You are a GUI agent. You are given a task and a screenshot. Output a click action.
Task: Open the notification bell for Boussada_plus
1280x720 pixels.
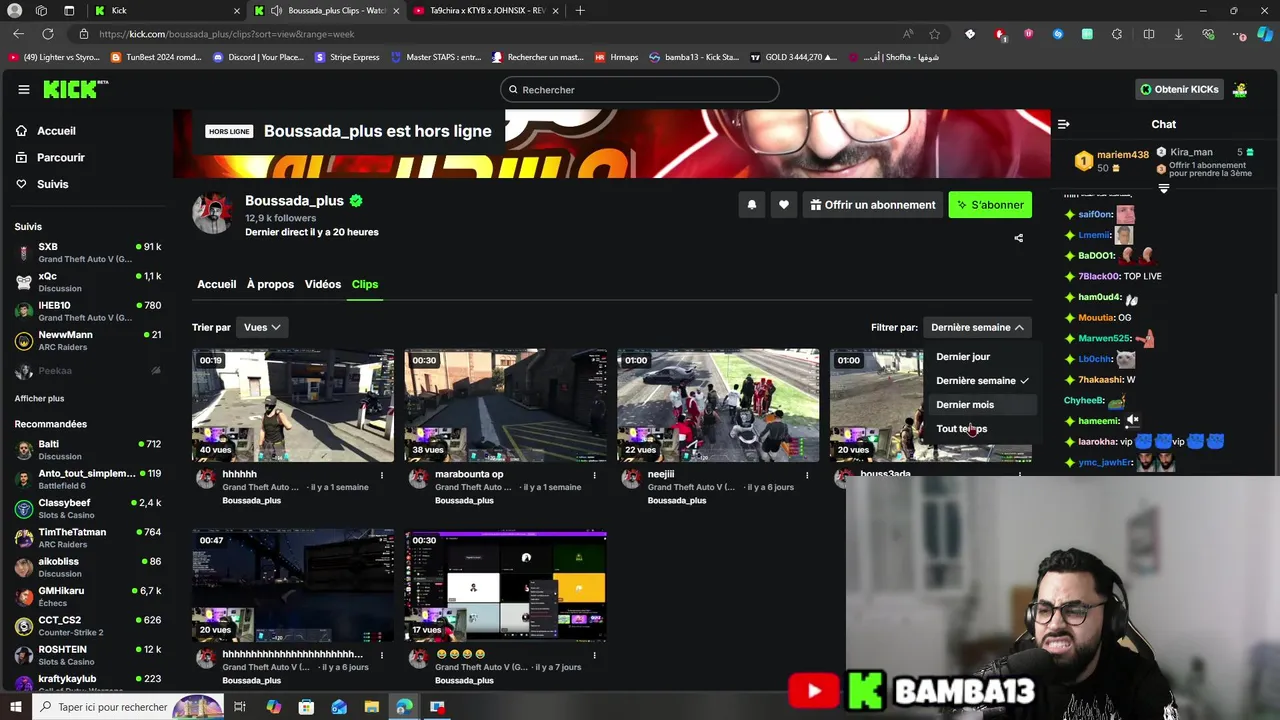click(752, 205)
